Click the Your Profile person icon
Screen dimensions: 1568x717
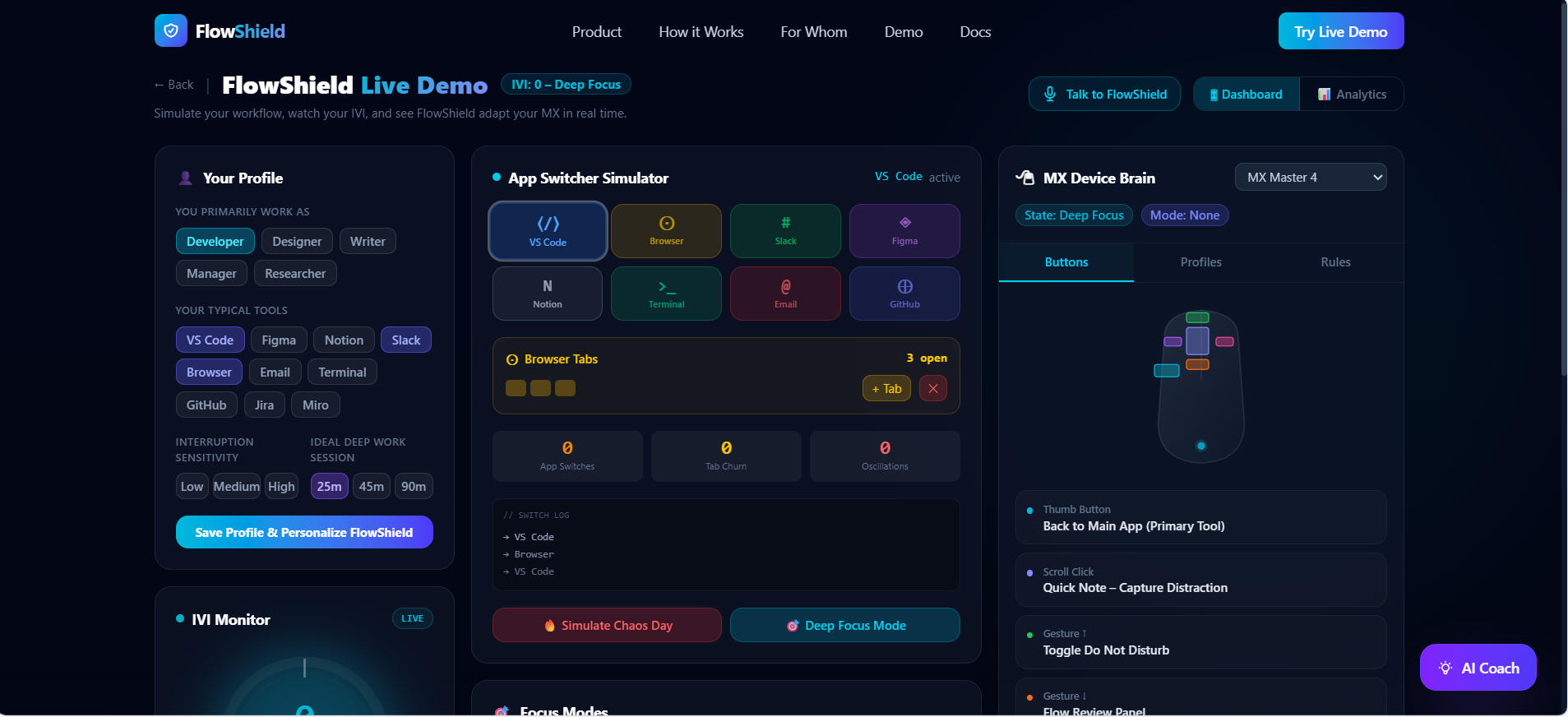[x=186, y=178]
